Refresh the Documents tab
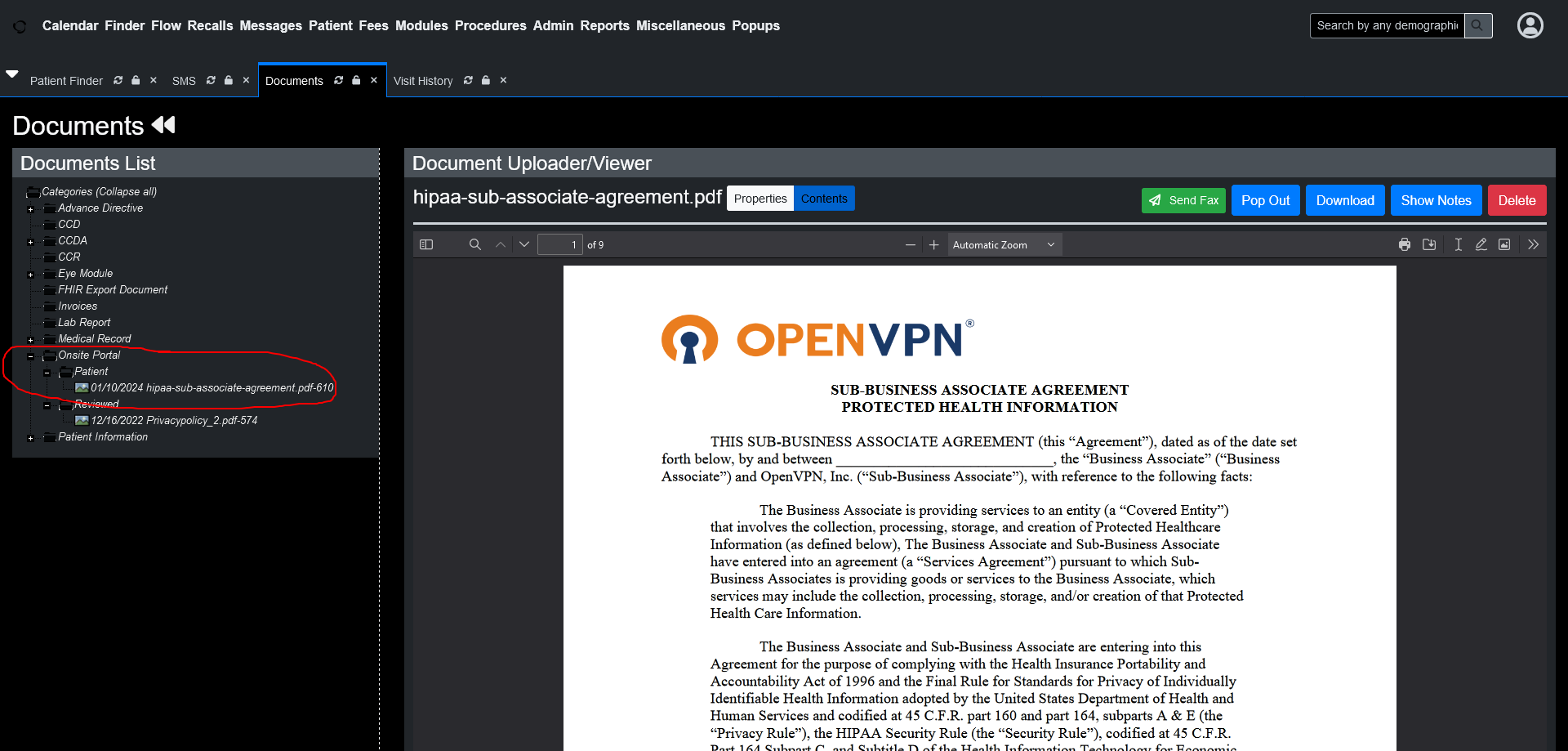 coord(338,80)
